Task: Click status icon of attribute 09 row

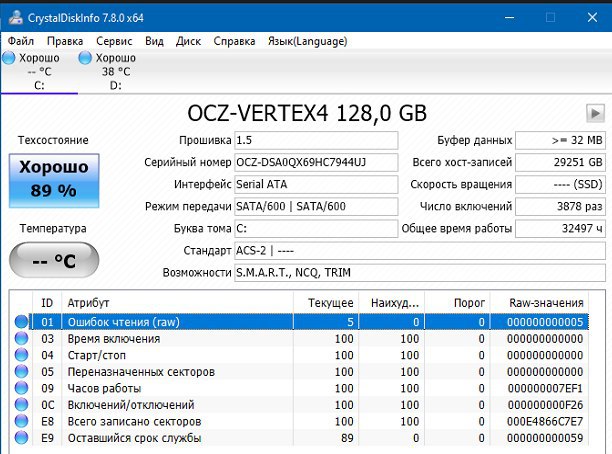Action: (21, 388)
